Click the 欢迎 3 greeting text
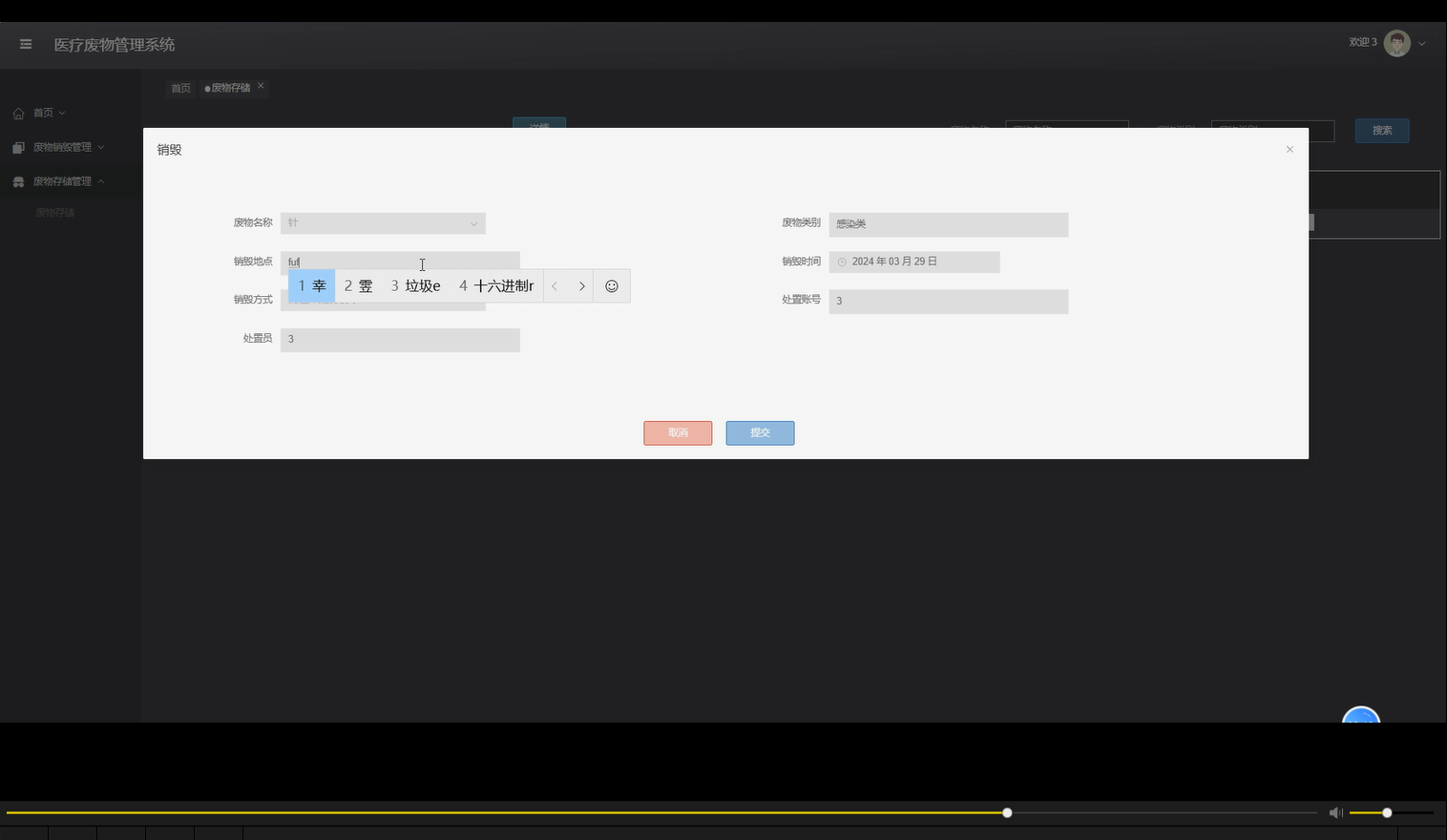 (1363, 42)
